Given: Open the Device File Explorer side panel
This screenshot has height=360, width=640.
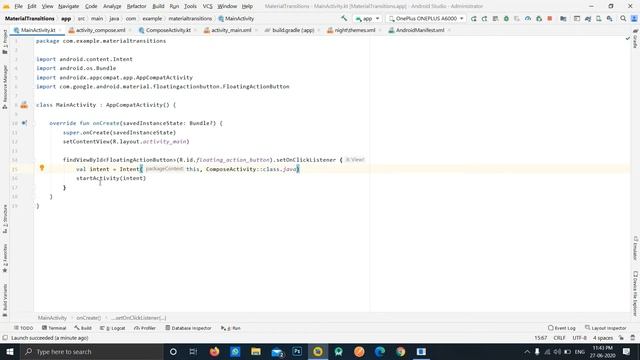Looking at the screenshot, I should click(x=636, y=293).
